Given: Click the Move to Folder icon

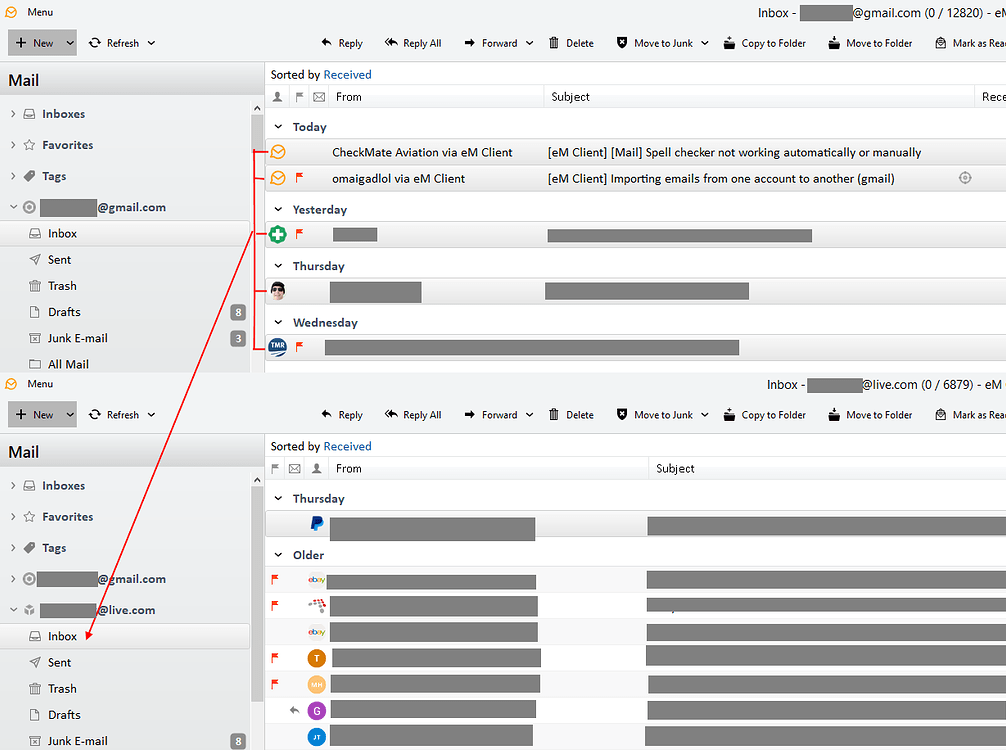Looking at the screenshot, I should pyautogui.click(x=833, y=43).
